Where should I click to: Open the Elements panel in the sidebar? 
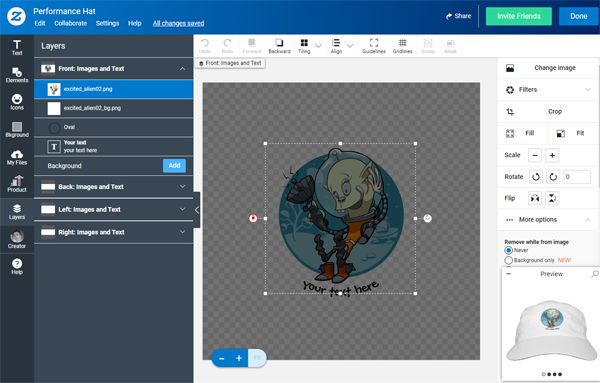point(17,75)
